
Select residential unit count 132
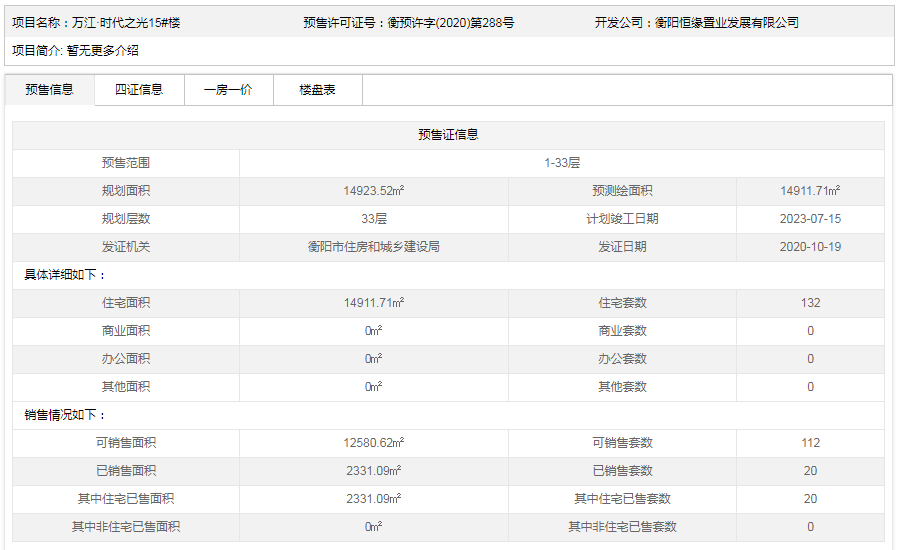coord(810,303)
